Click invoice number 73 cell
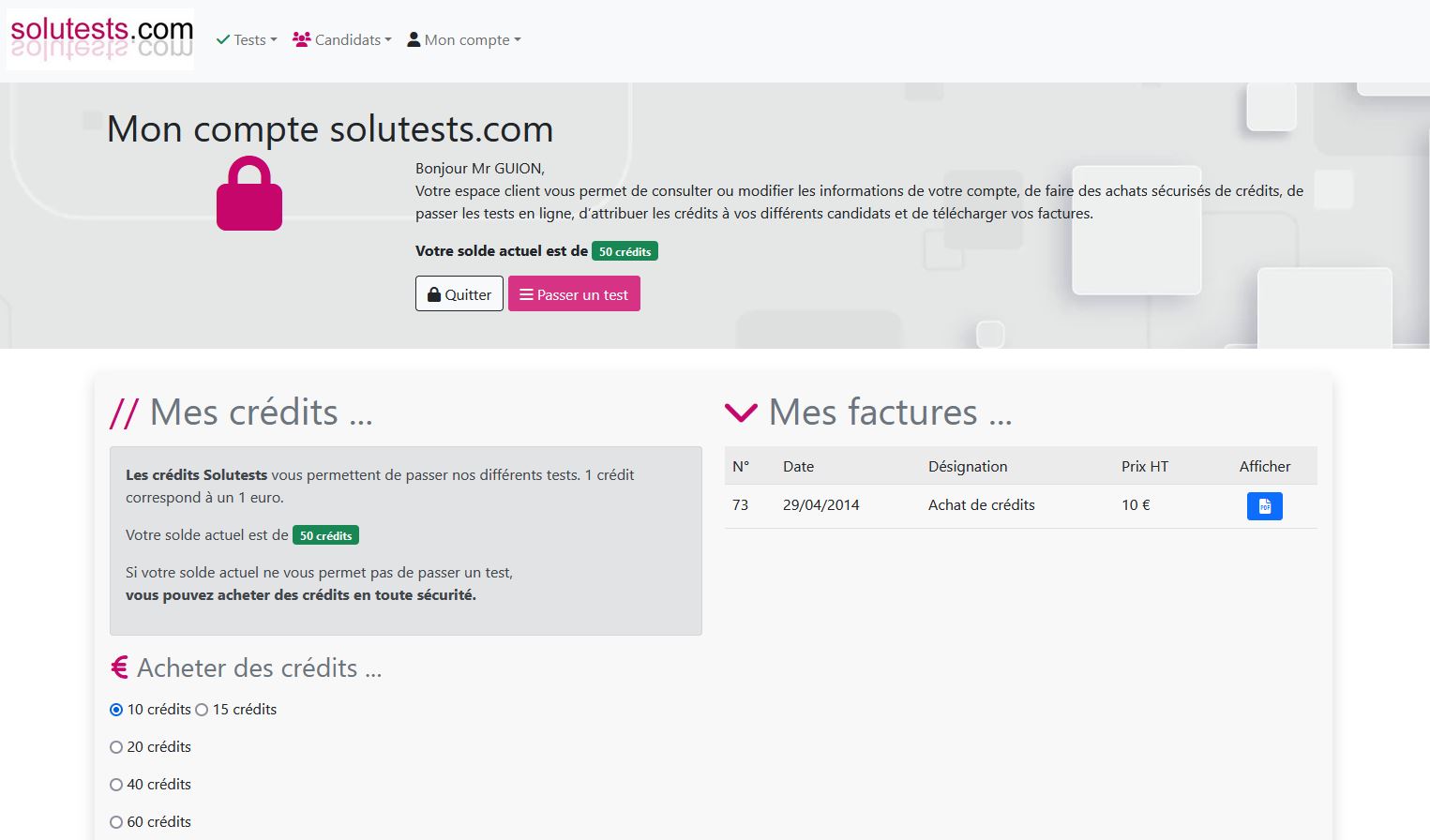The width and height of the screenshot is (1430, 840). 741,504
